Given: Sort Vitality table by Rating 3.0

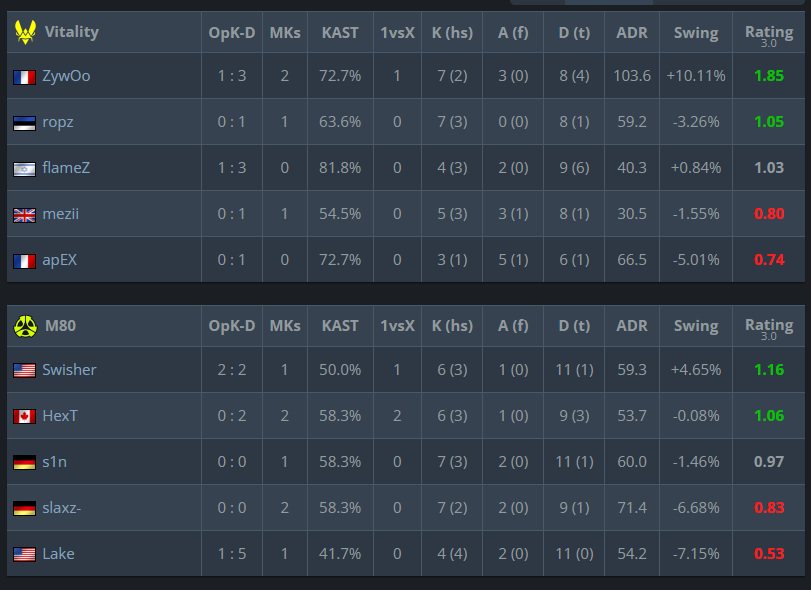Looking at the screenshot, I should tap(769, 35).
